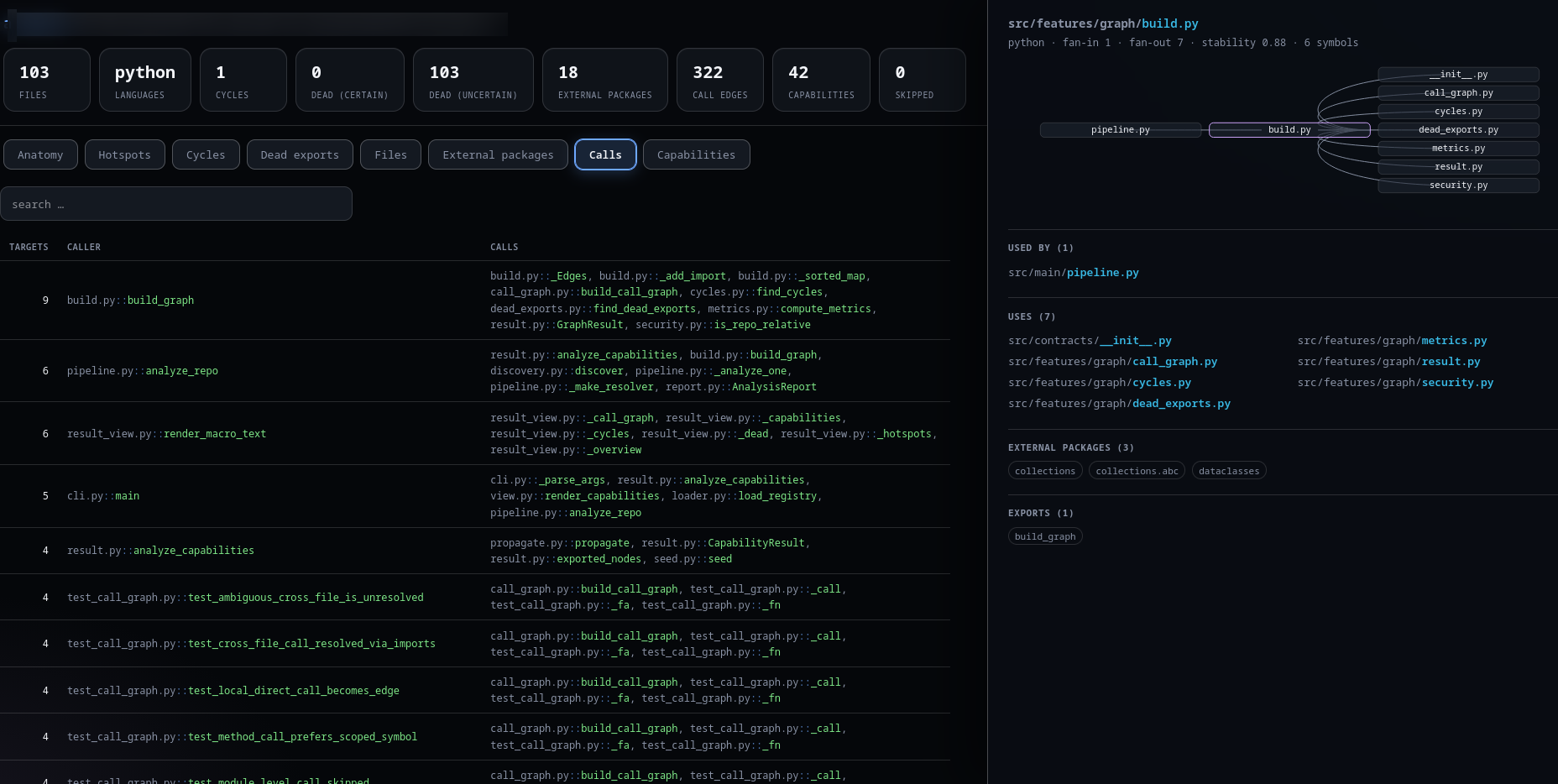Open src/features/graph/result.py link
Viewport: 1558px width, 784px height.
click(1388, 362)
